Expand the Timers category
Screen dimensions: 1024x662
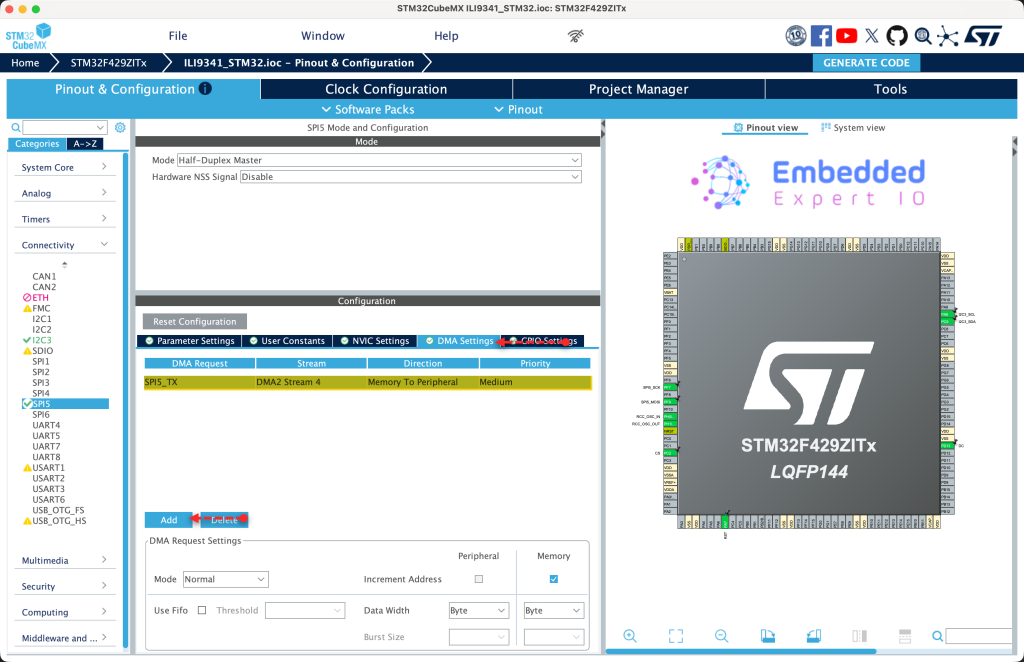pyautogui.click(x=65, y=219)
